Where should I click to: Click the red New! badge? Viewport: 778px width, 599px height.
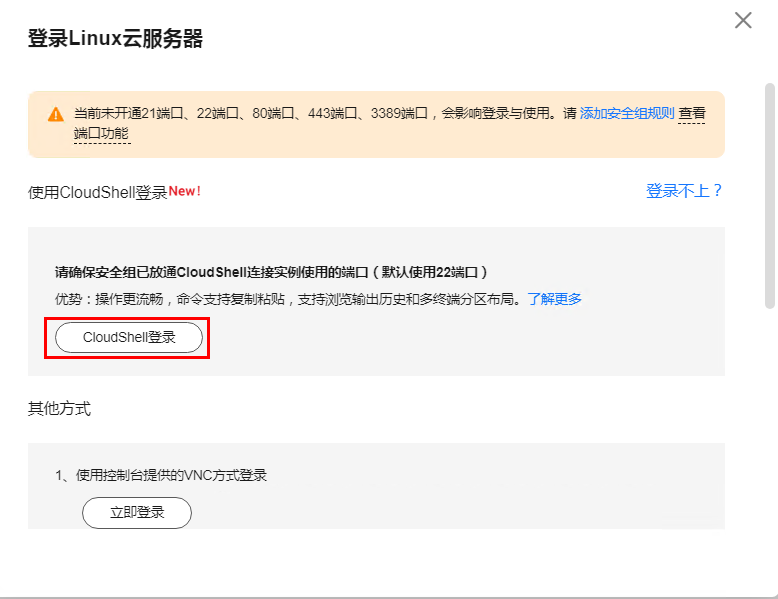point(185,191)
